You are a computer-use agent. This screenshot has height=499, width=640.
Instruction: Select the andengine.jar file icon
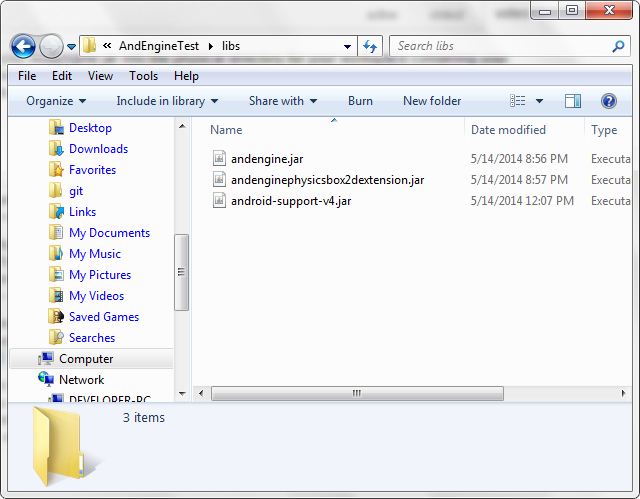click(x=219, y=158)
